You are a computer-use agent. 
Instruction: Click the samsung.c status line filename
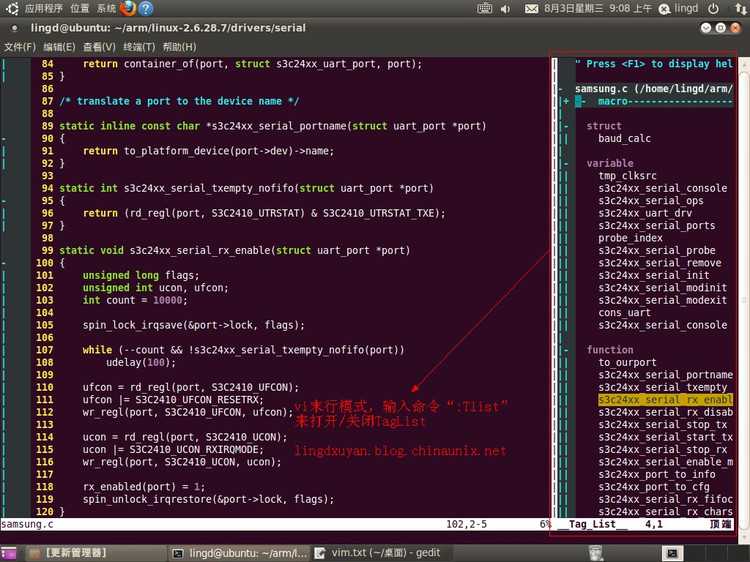pyautogui.click(x=27, y=524)
